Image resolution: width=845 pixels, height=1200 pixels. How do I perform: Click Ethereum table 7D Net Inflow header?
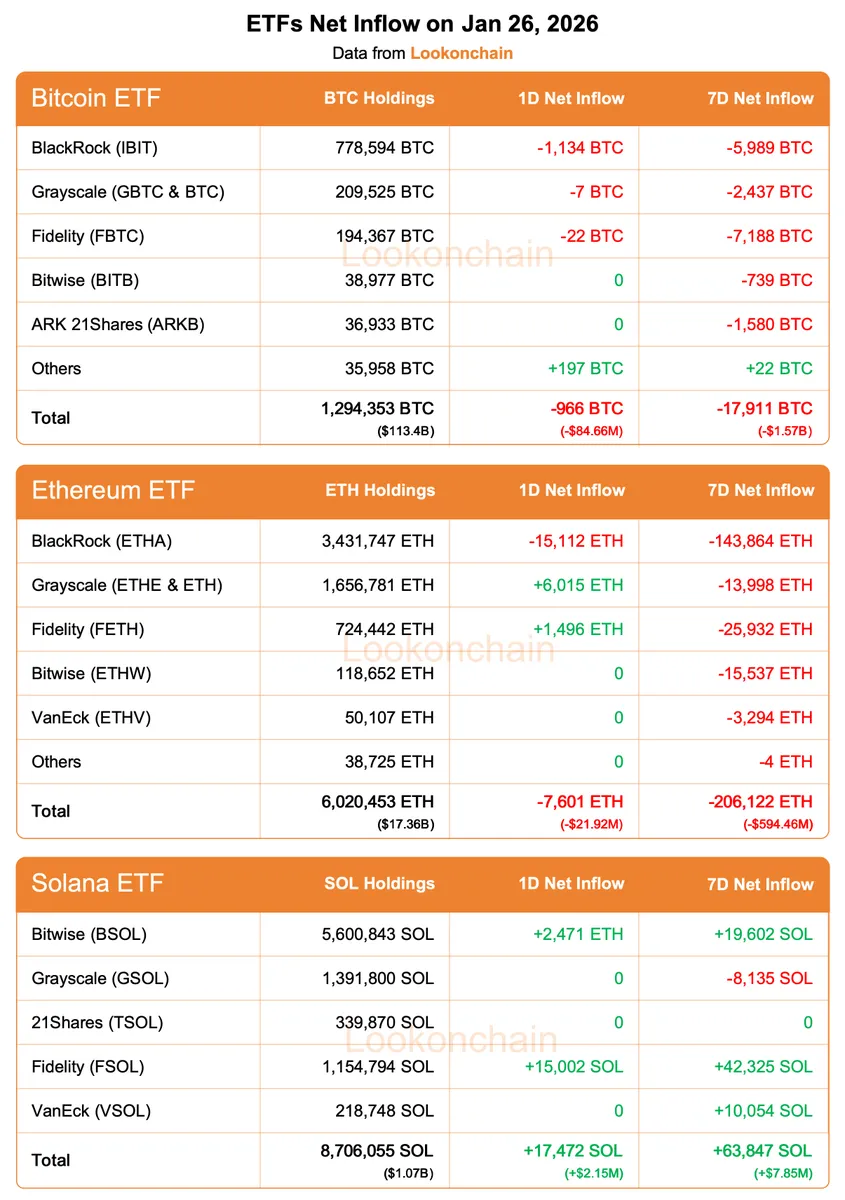[761, 490]
